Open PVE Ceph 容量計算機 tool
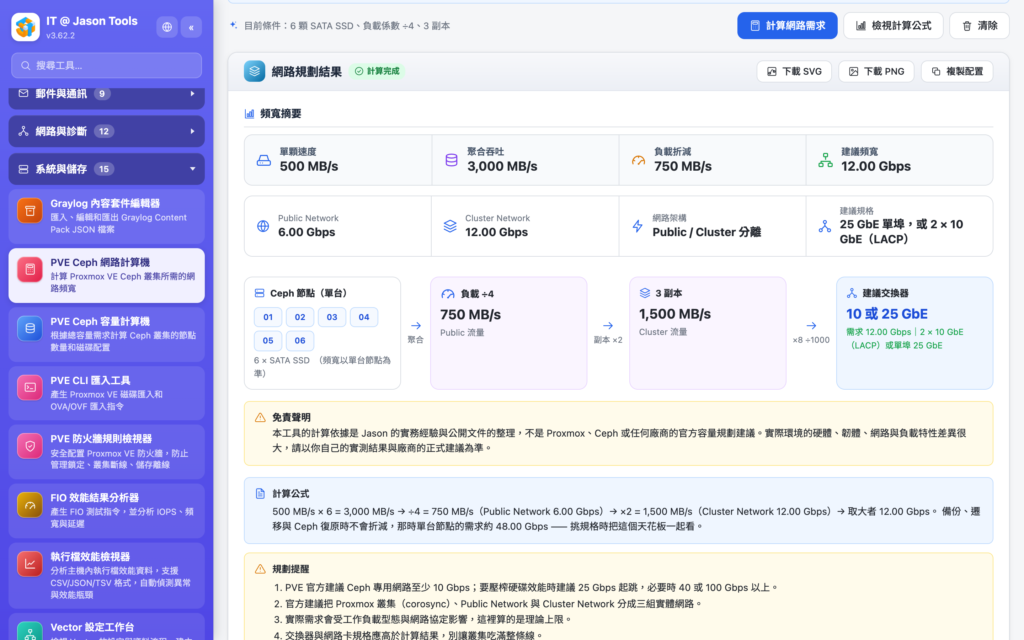1024x640 pixels. (x=106, y=334)
